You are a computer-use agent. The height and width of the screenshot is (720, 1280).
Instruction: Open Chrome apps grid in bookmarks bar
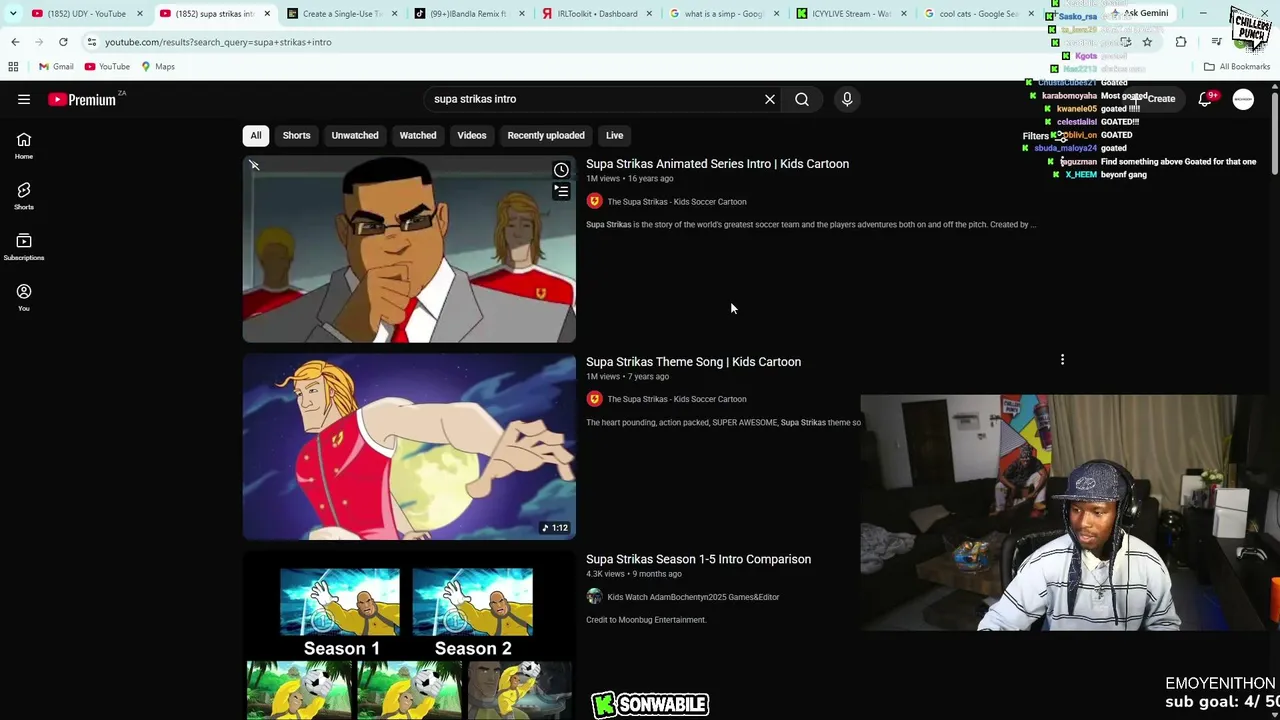click(13, 67)
